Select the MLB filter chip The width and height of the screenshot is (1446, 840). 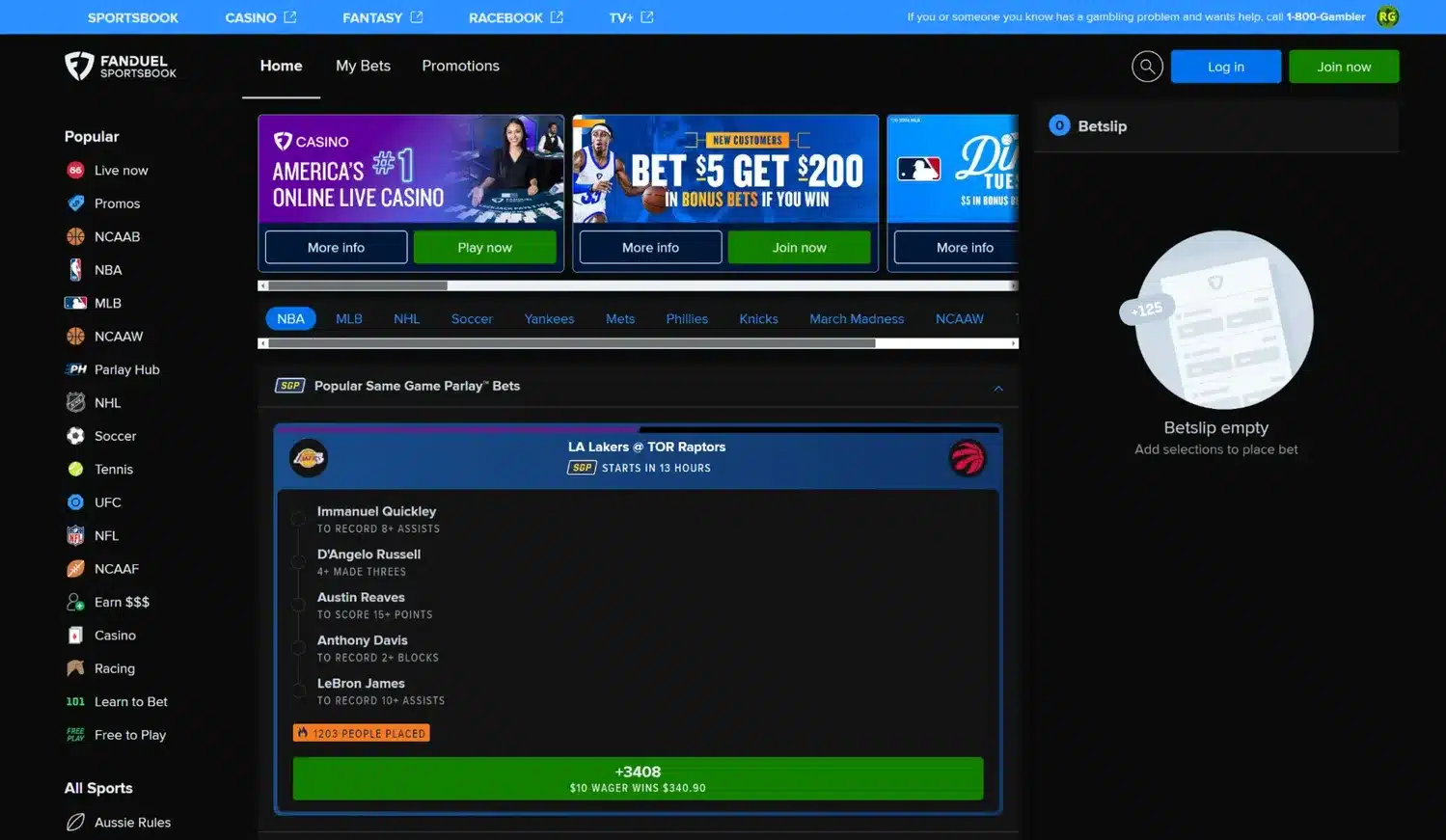tap(349, 319)
